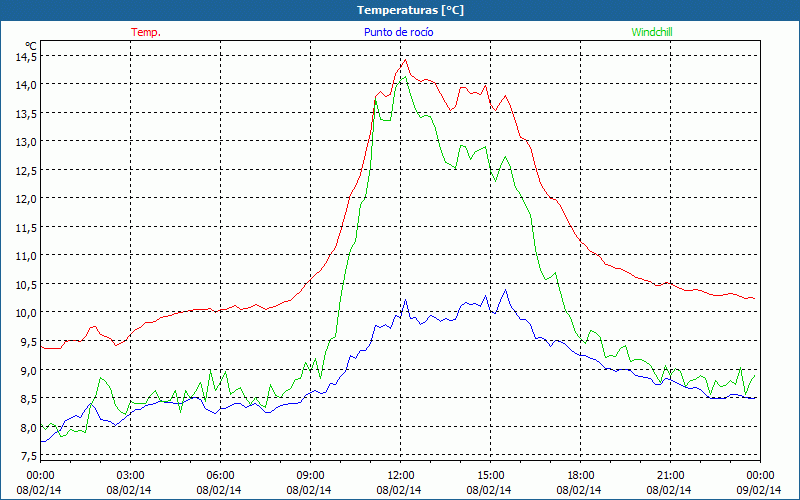Click the 11,0 y-axis value
The image size is (800, 500).
click(x=26, y=257)
